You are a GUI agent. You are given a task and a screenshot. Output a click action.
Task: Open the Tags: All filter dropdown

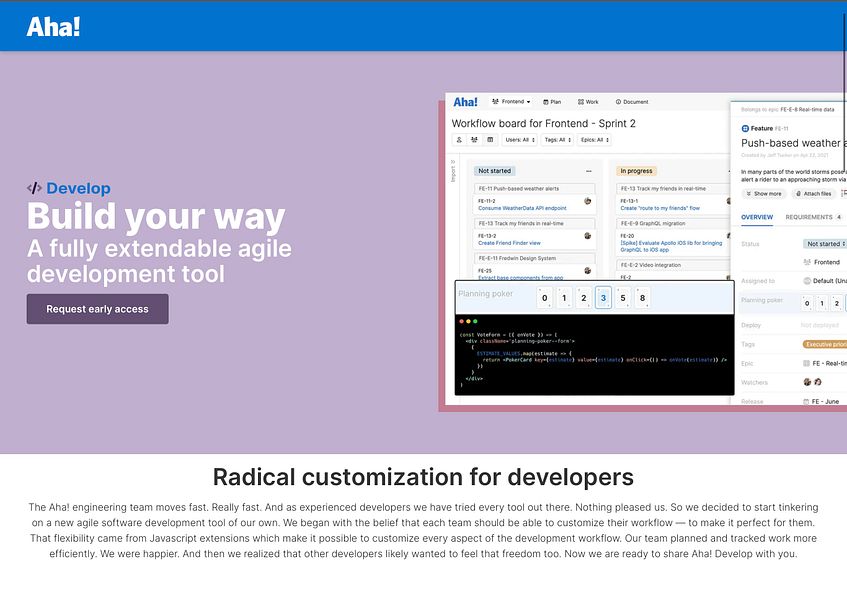[557, 140]
